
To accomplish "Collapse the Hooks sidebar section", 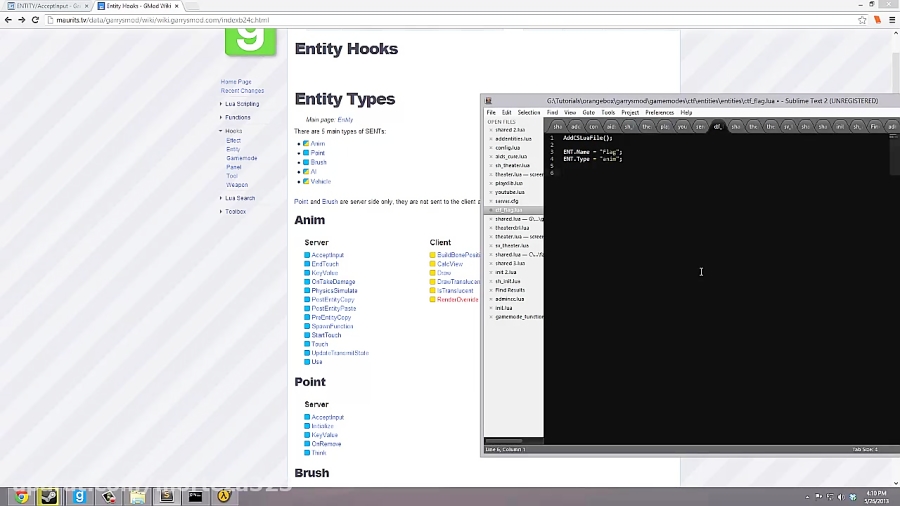I will click(x=221, y=131).
